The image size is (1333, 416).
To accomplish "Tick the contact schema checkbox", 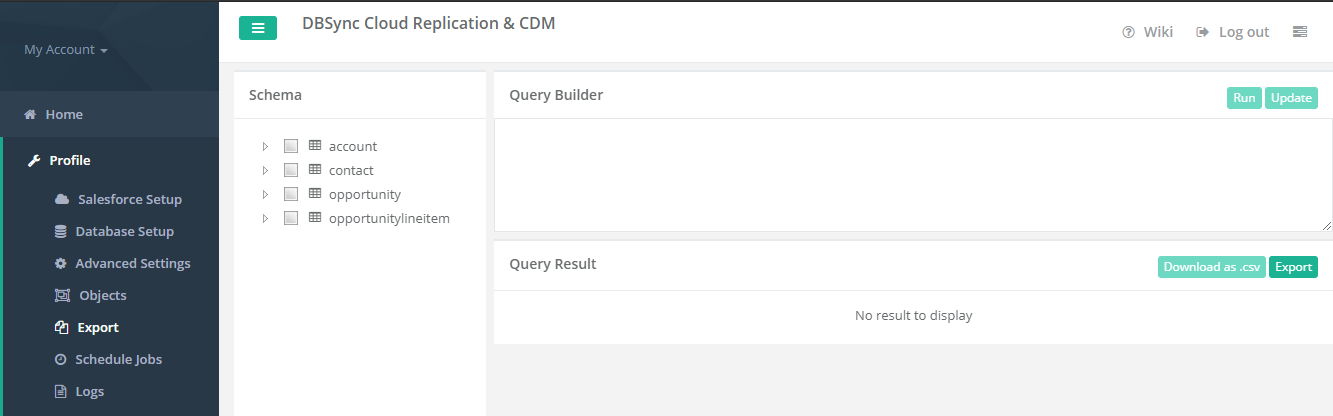I will tap(291, 170).
